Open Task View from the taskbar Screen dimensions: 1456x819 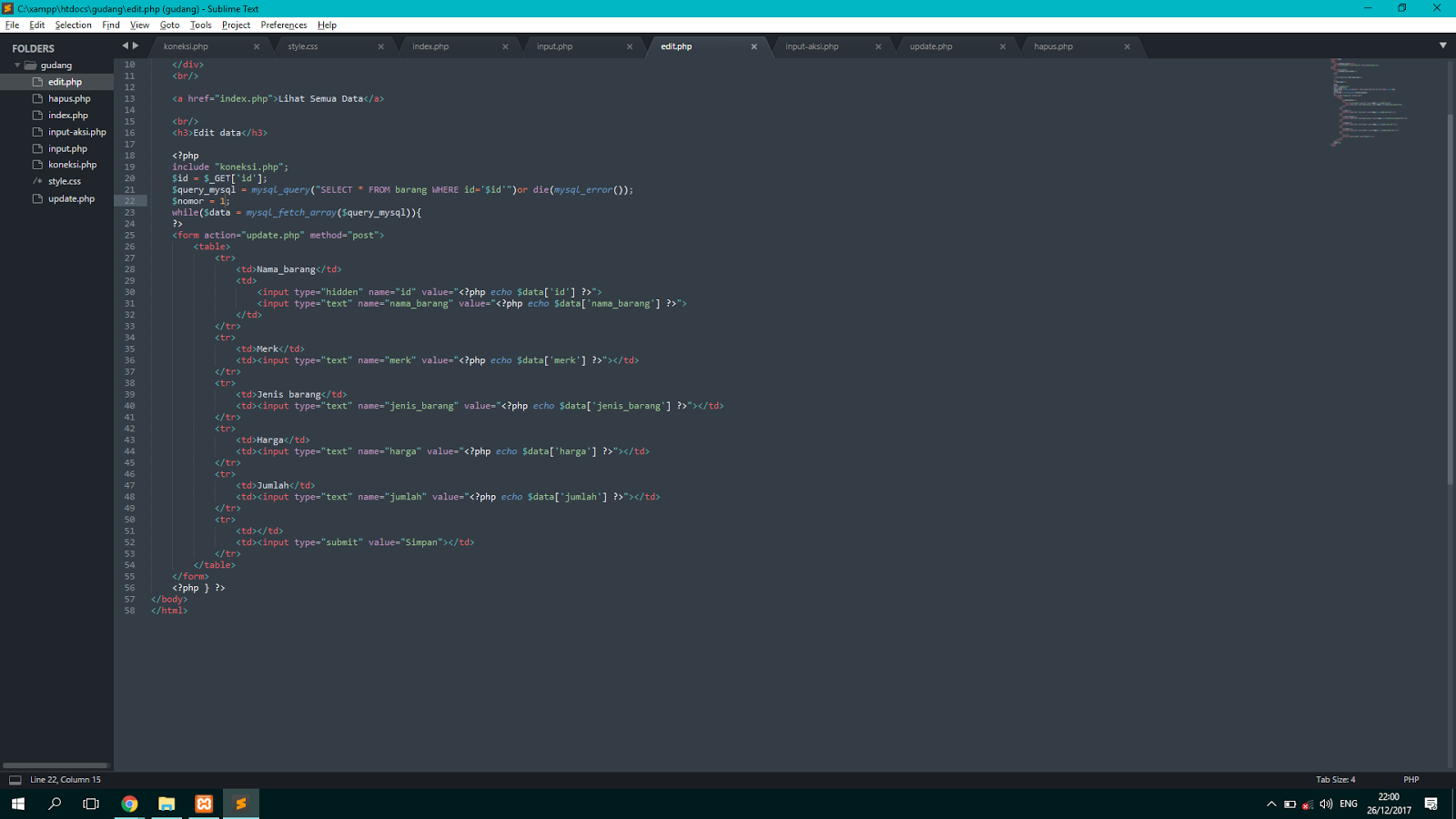[89, 804]
